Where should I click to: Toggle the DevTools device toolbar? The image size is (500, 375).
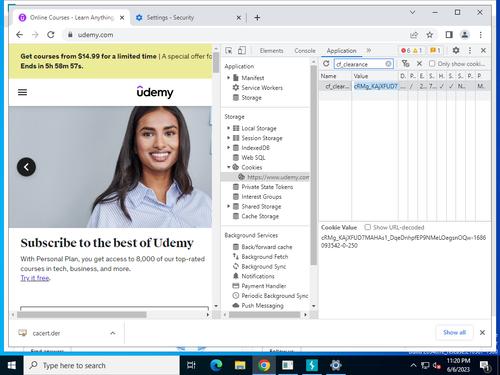click(242, 50)
